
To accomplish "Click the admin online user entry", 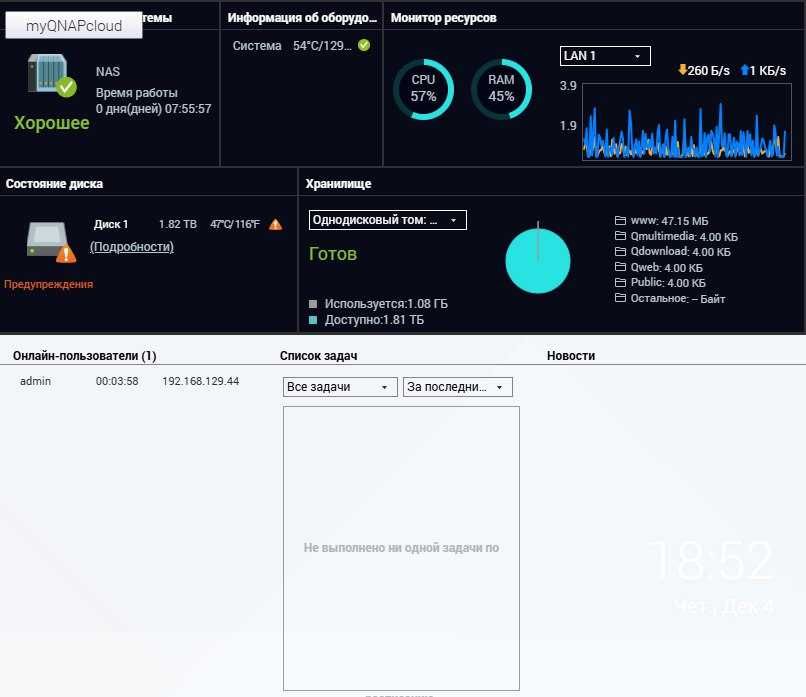I will tap(35, 381).
